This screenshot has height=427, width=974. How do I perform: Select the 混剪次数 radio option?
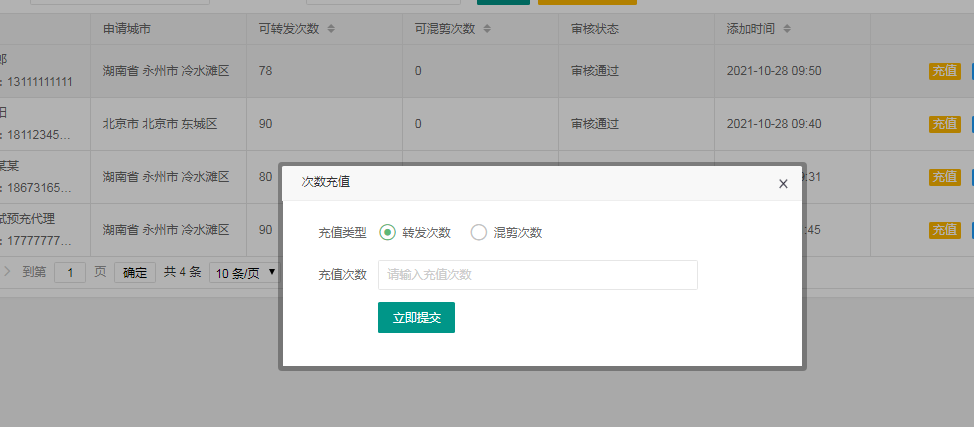pyautogui.click(x=506, y=232)
